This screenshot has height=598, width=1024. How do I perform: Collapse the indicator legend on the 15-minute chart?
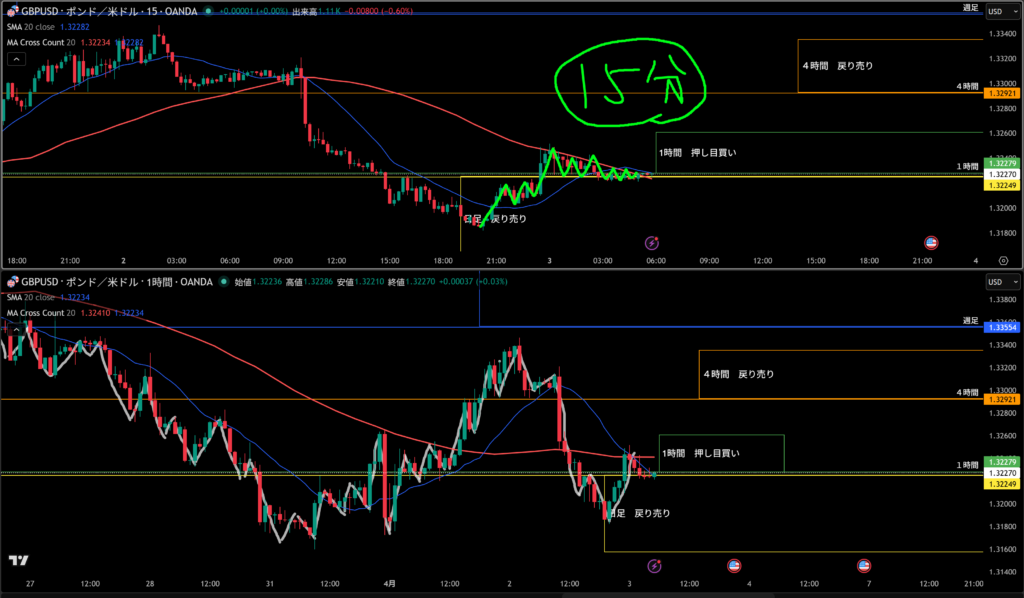pos(15,59)
